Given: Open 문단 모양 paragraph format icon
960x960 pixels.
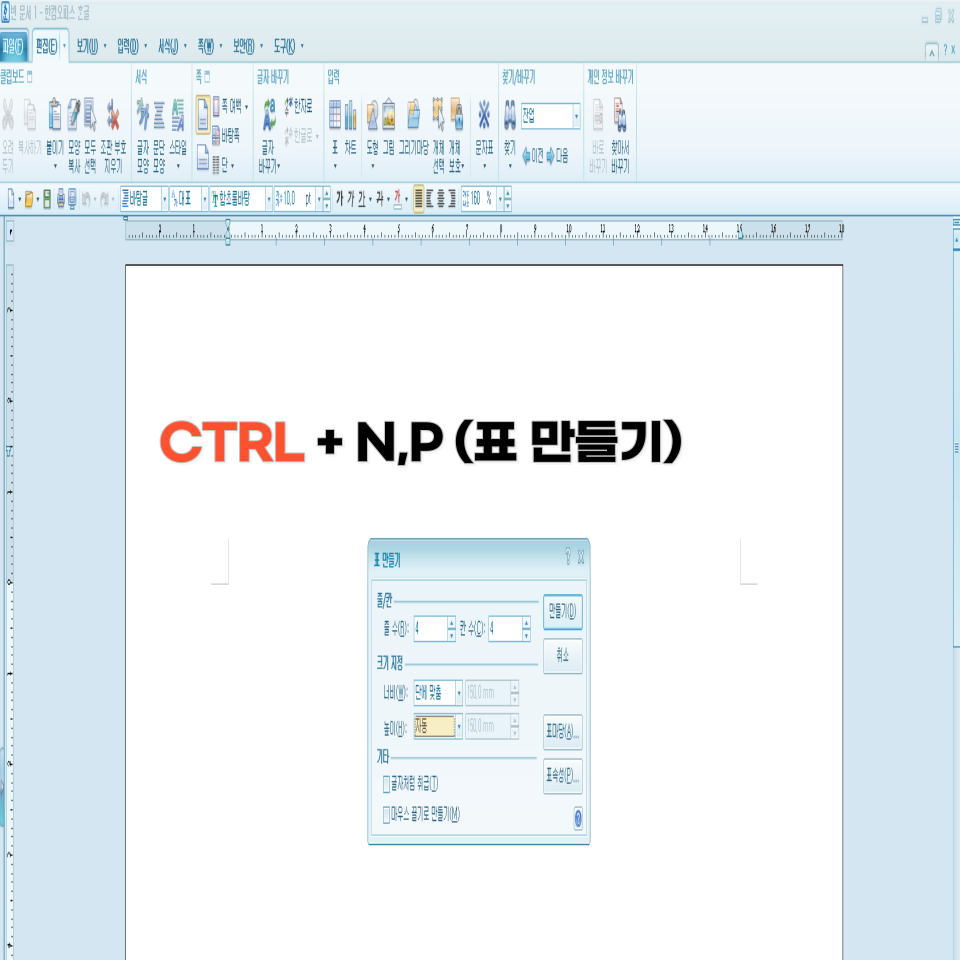Looking at the screenshot, I should 159,115.
